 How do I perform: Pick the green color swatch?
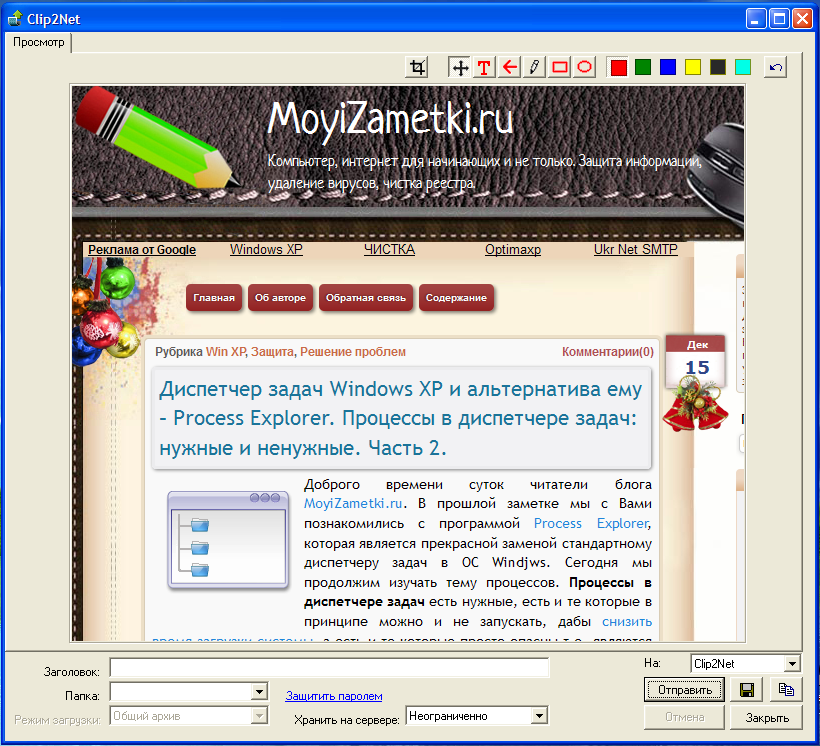[x=643, y=67]
